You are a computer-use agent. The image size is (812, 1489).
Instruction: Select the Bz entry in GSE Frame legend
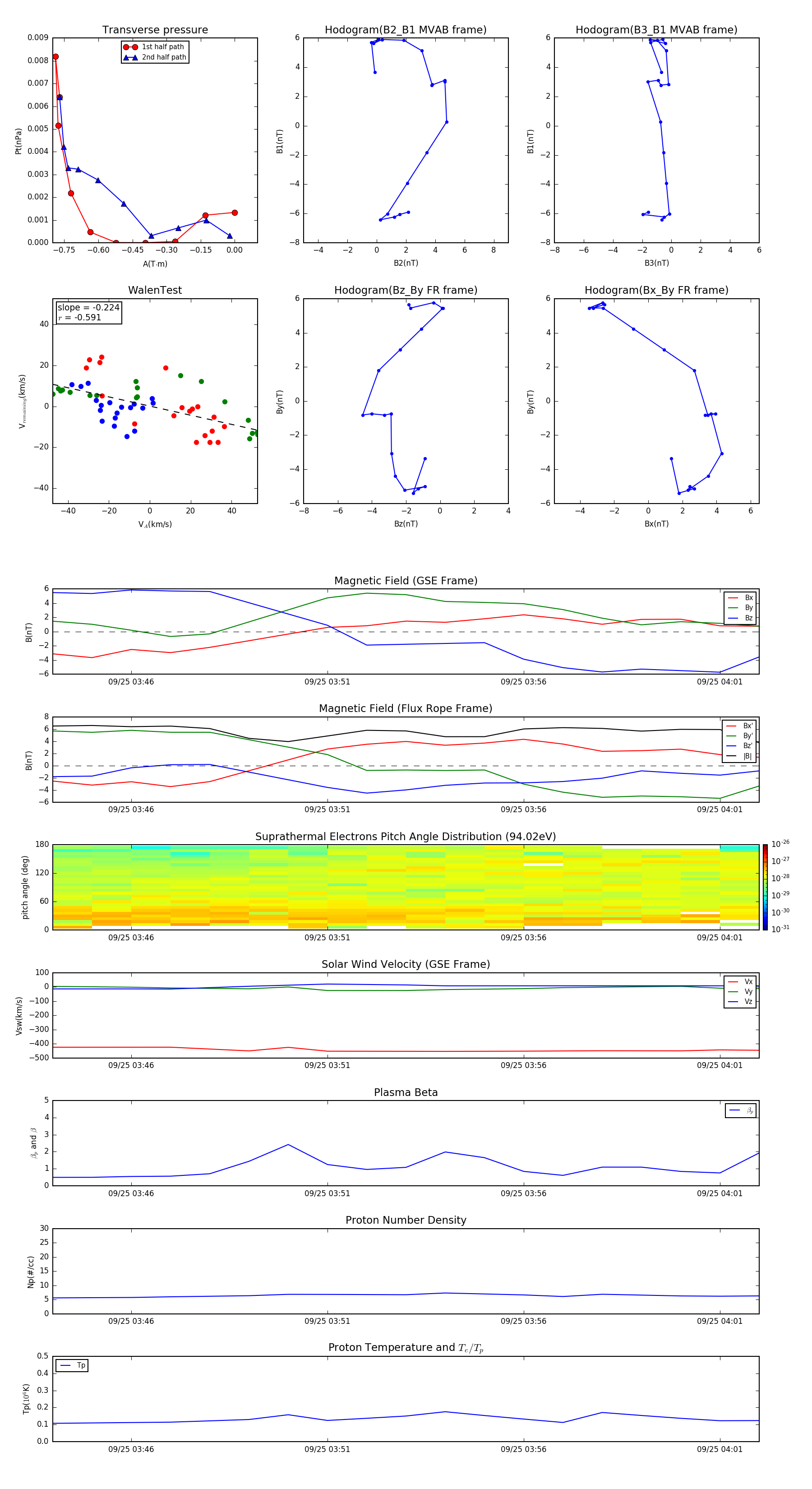click(740, 619)
